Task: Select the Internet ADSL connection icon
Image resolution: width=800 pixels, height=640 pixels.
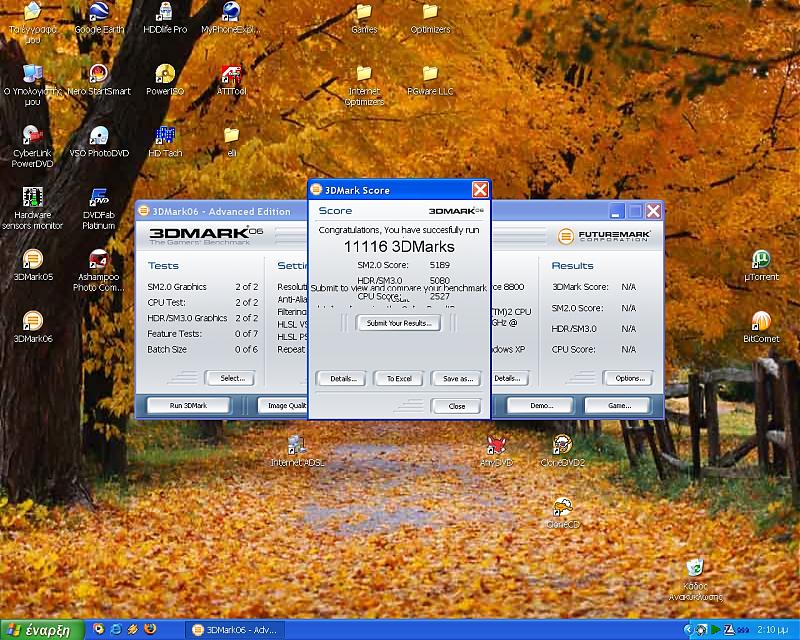Action: pos(297,451)
